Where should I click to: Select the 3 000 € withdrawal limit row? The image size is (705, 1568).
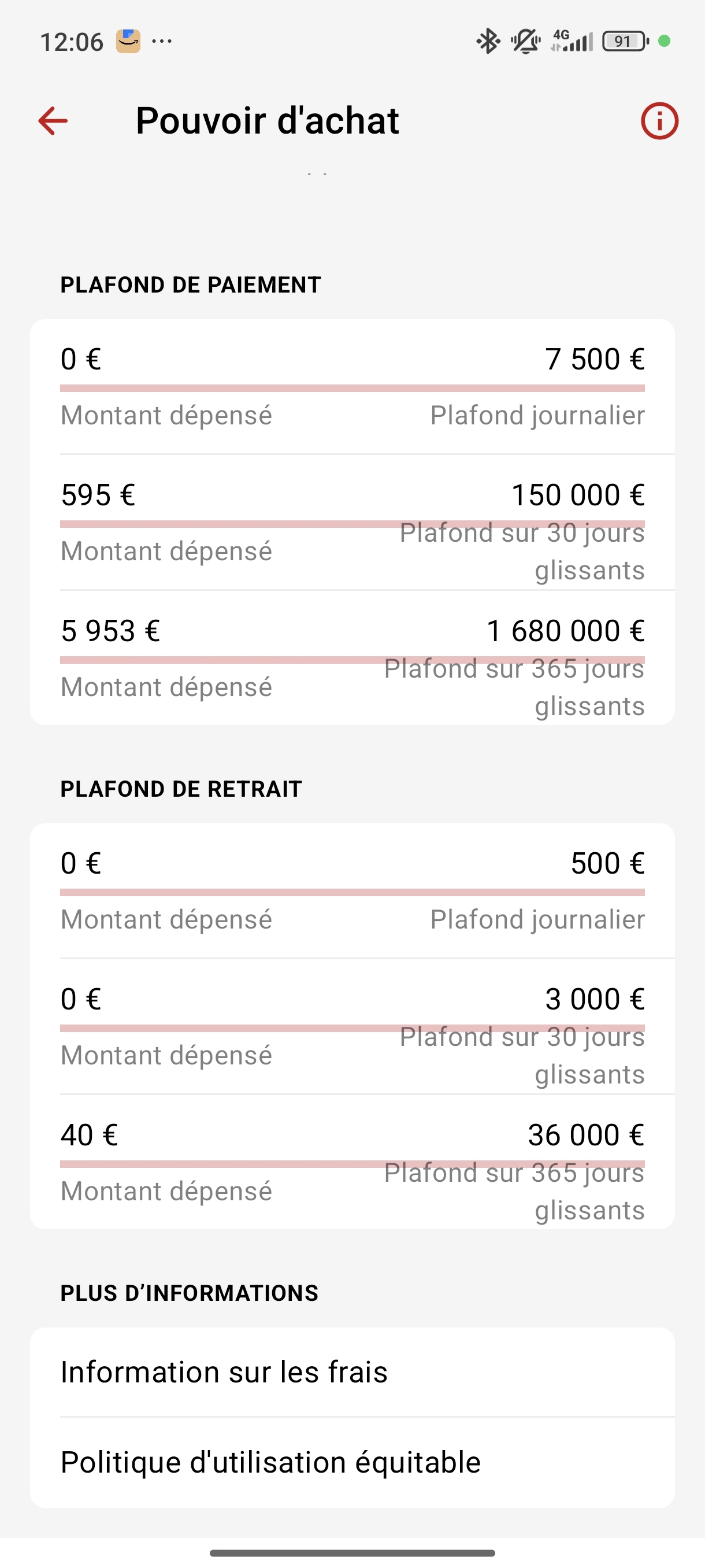click(x=352, y=1027)
